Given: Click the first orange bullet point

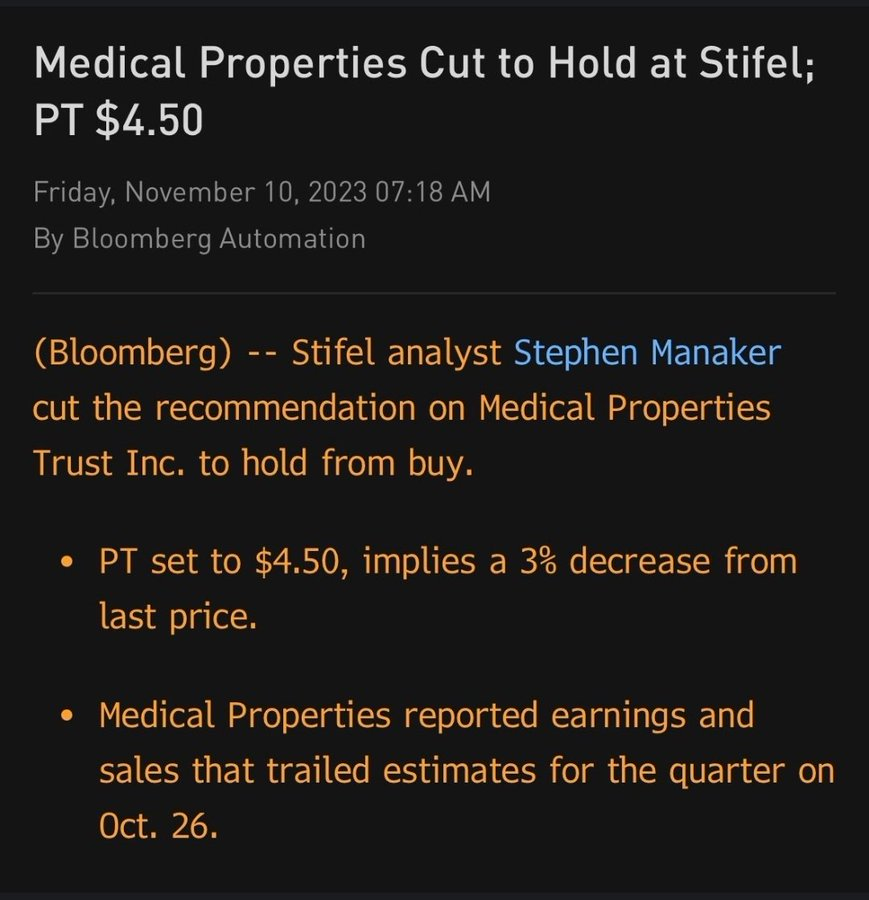Looking at the screenshot, I should coord(67,563).
